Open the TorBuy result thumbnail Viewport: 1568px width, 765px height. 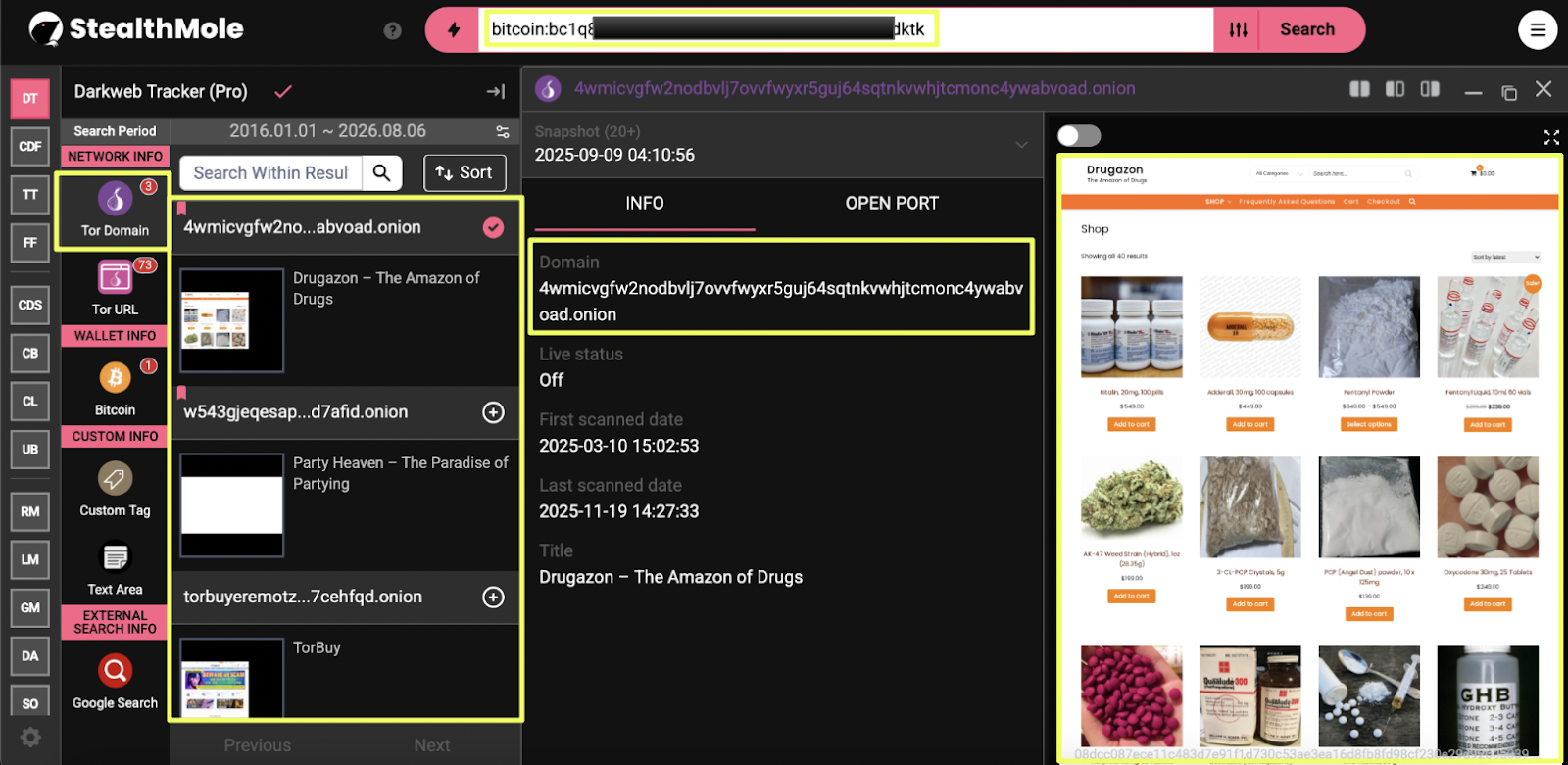click(x=232, y=678)
